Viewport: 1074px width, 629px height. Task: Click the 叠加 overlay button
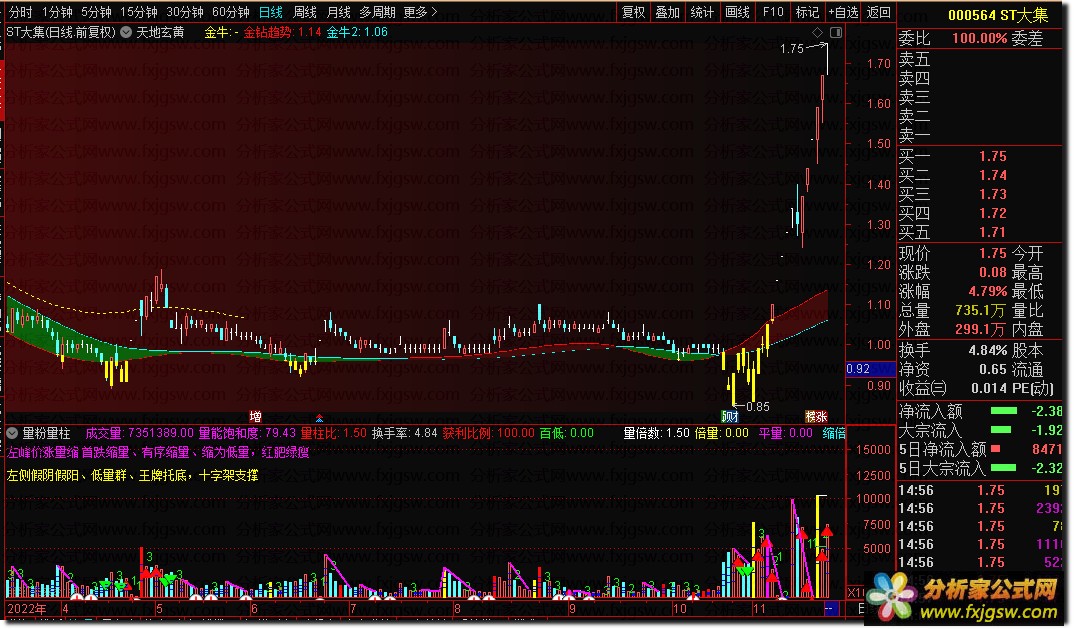[668, 12]
